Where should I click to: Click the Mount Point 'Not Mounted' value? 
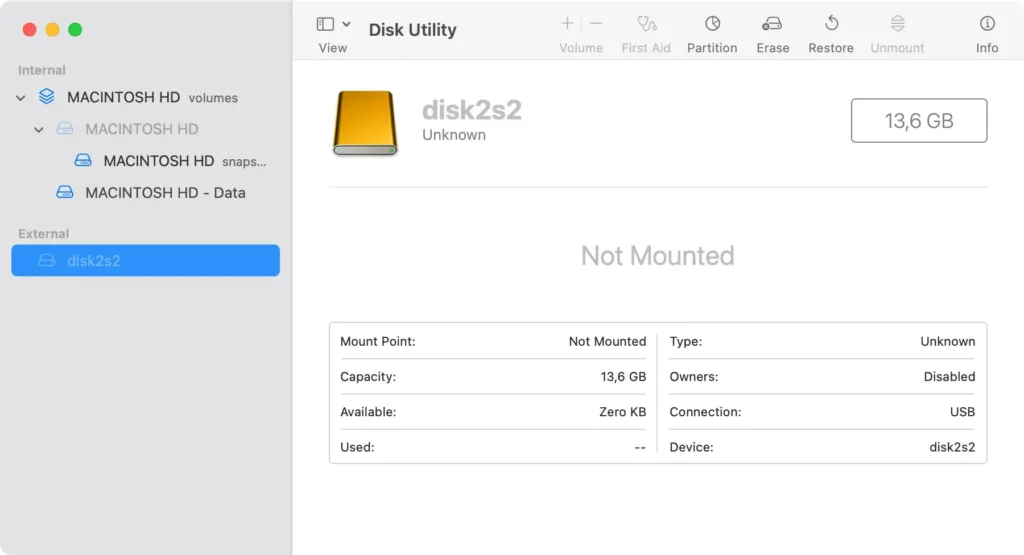pos(607,341)
